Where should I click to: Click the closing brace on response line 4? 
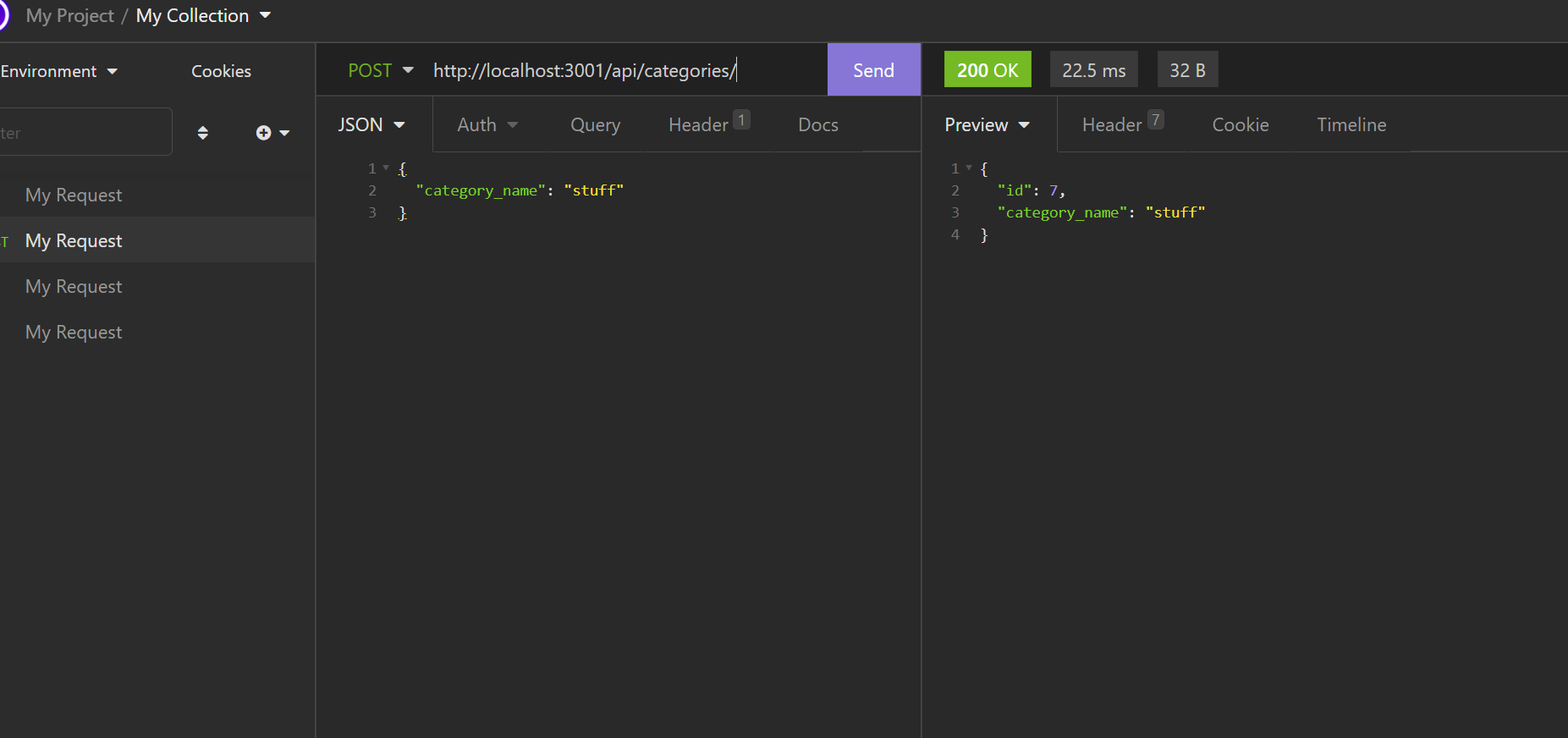pyautogui.click(x=984, y=234)
